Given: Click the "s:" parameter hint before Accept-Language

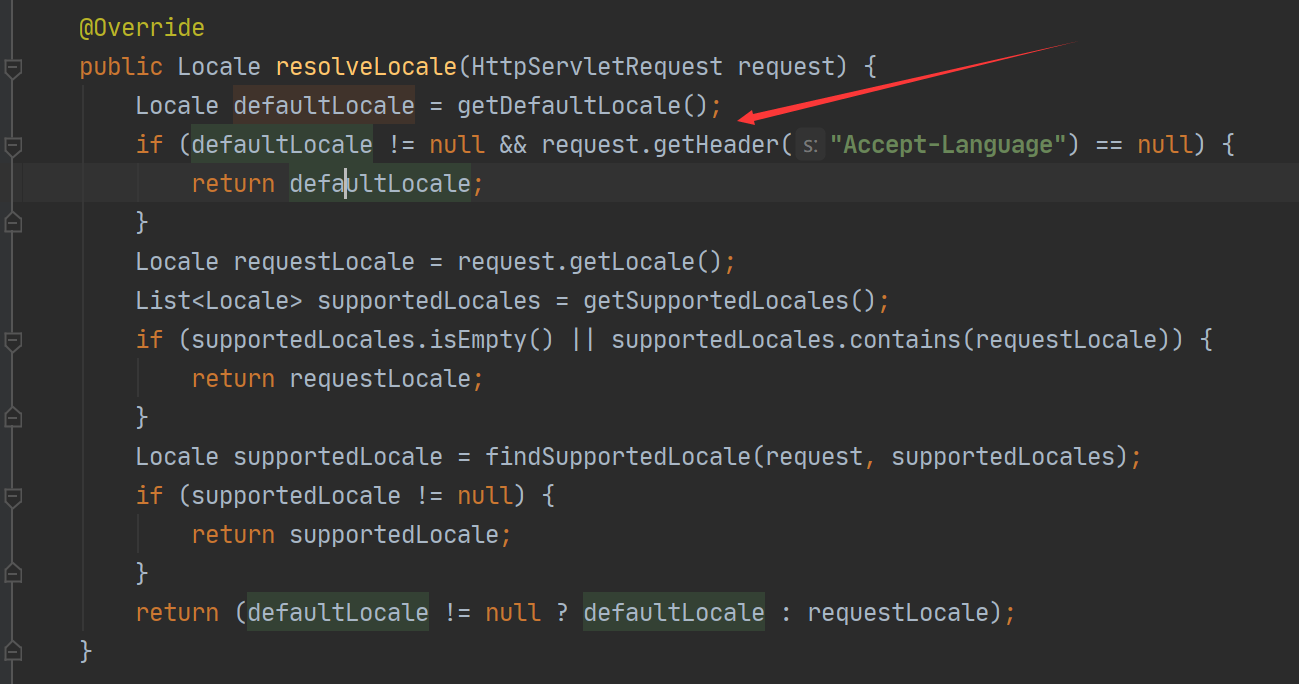Looking at the screenshot, I should pos(810,145).
